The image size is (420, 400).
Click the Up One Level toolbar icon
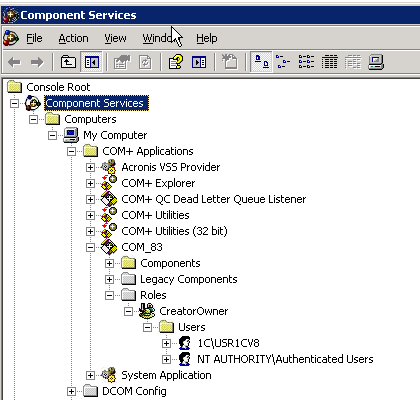point(68,62)
